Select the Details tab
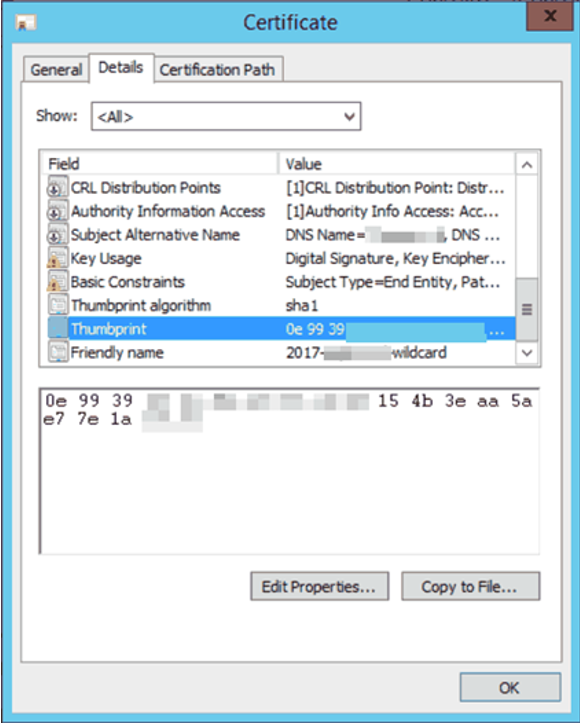 pyautogui.click(x=121, y=68)
